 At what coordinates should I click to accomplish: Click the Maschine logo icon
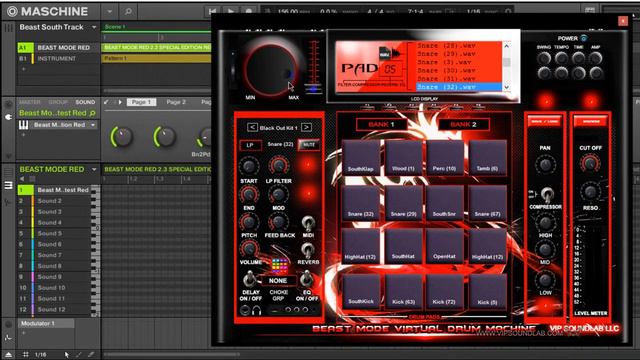coord(12,11)
